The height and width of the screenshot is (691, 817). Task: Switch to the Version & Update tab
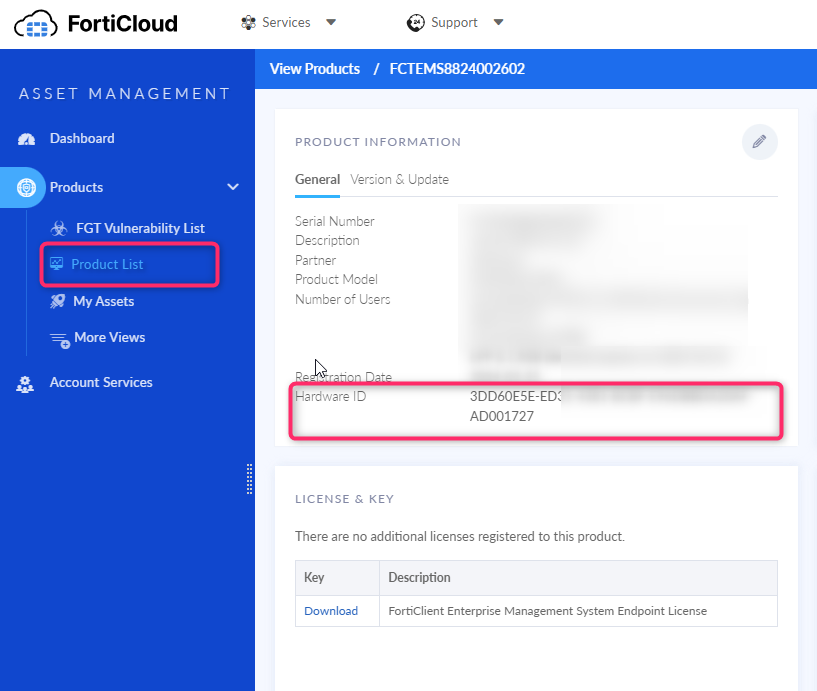(x=399, y=180)
